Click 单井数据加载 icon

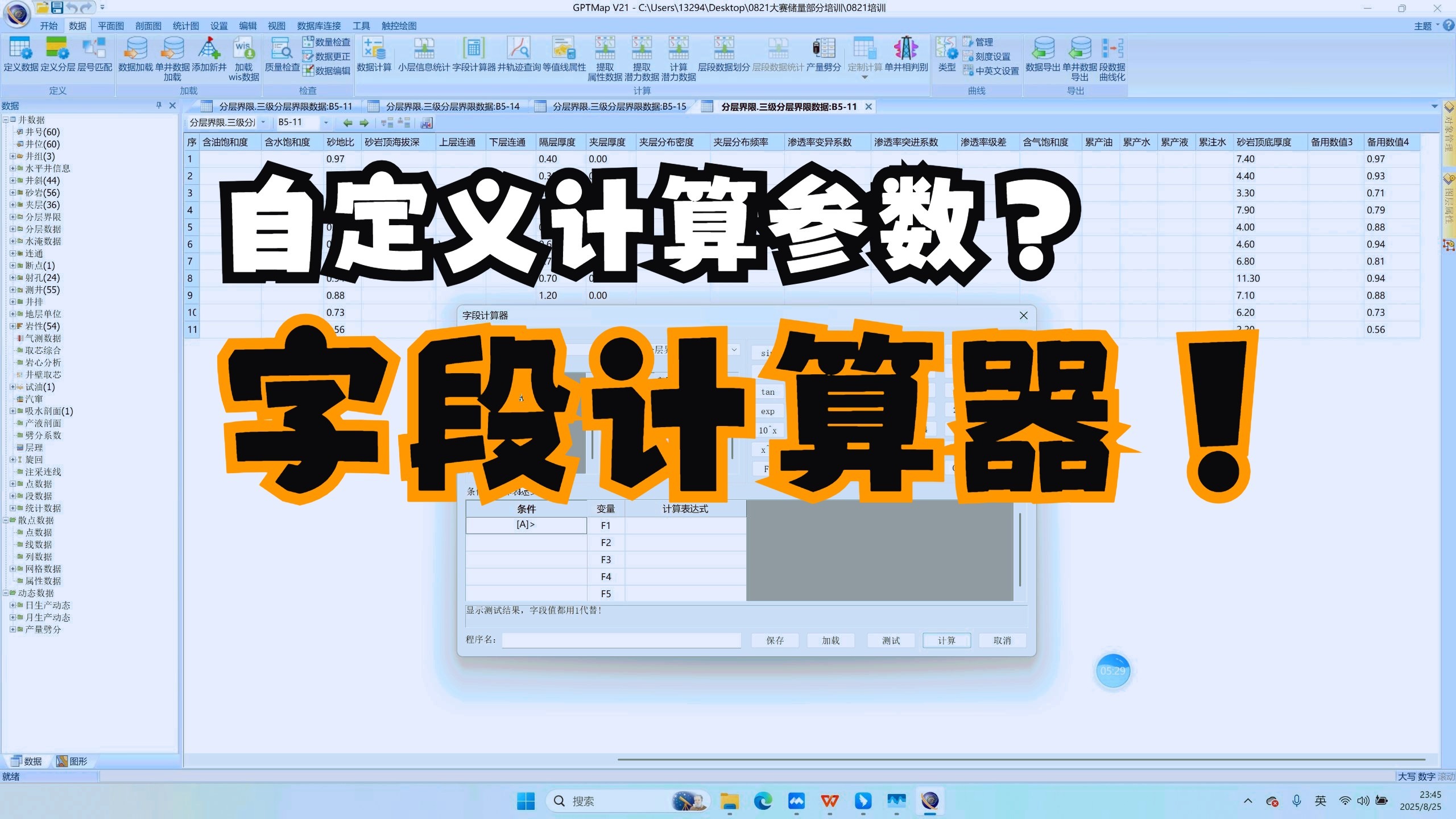(172, 59)
